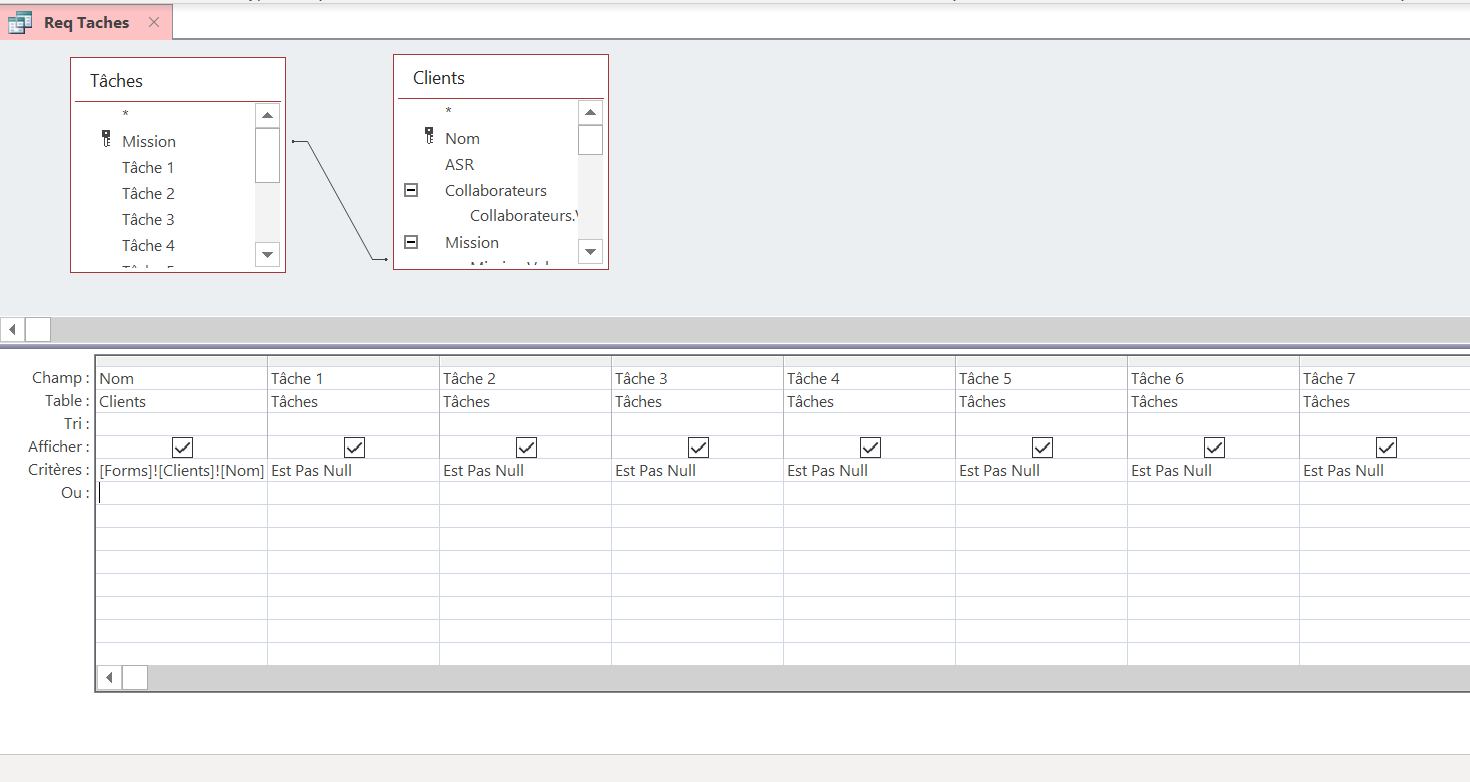Click the column selector above Tâche 5

click(x=1041, y=361)
